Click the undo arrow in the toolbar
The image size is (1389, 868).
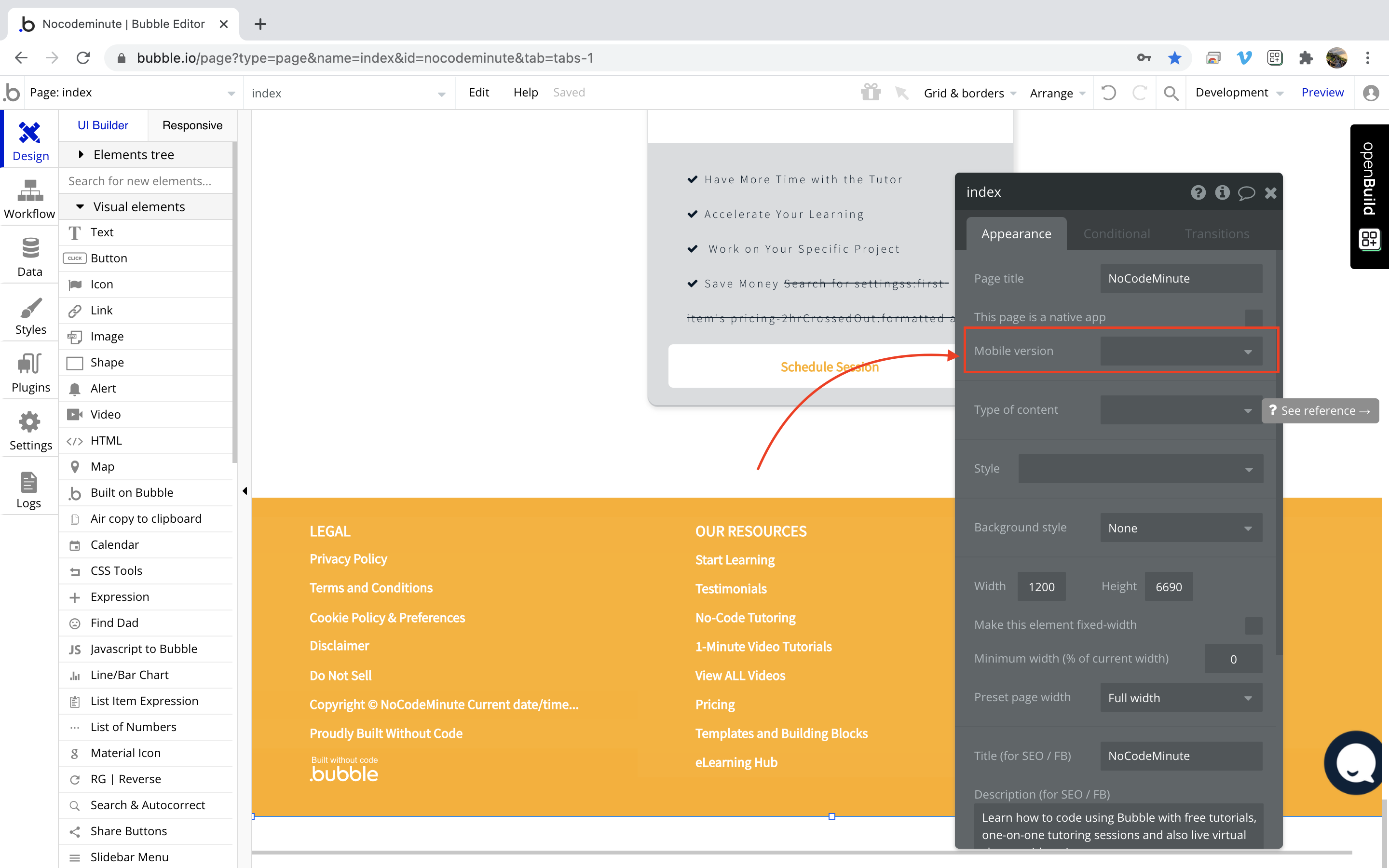1108,93
